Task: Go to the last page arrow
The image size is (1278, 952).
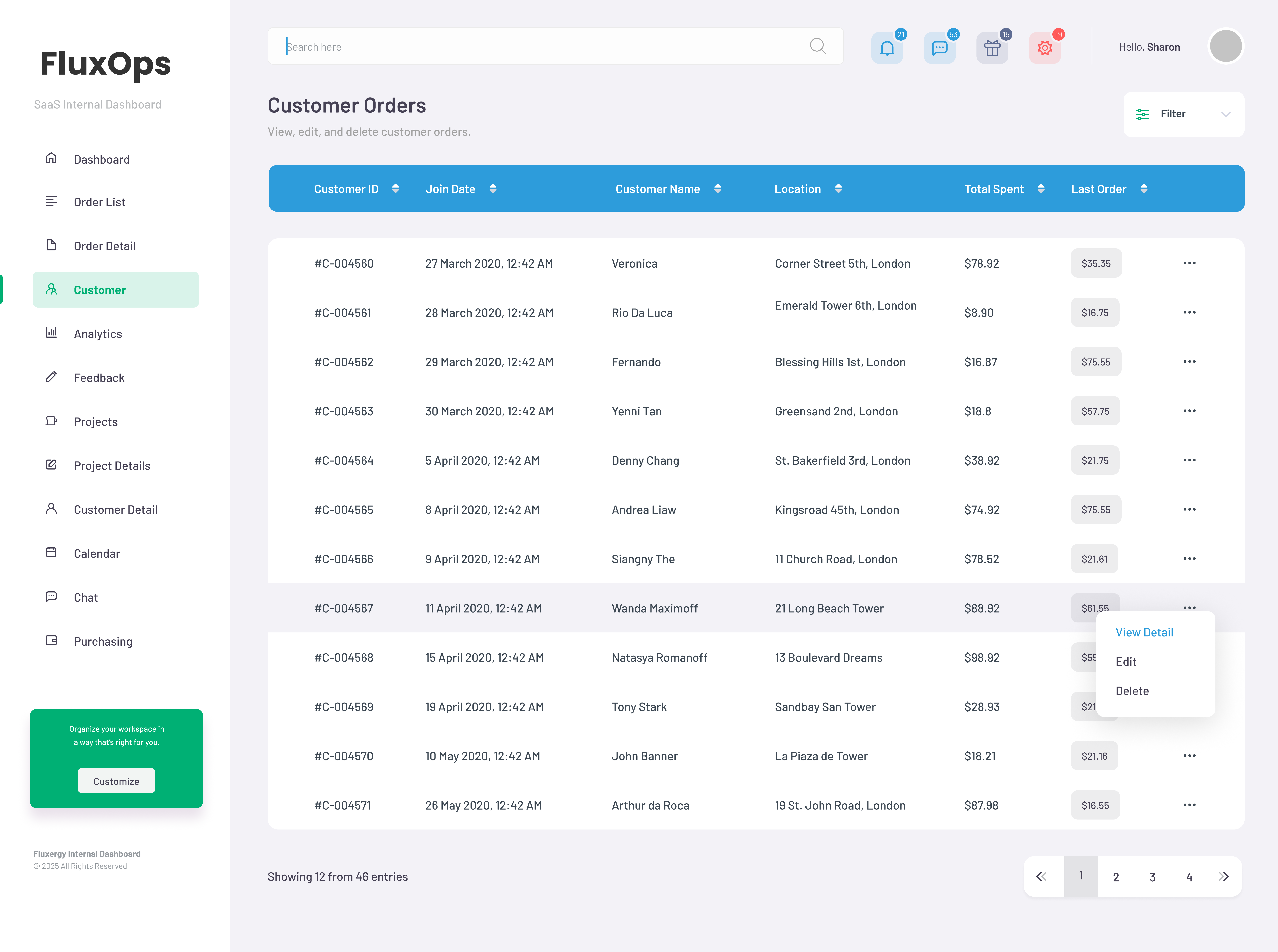Action: click(1223, 876)
